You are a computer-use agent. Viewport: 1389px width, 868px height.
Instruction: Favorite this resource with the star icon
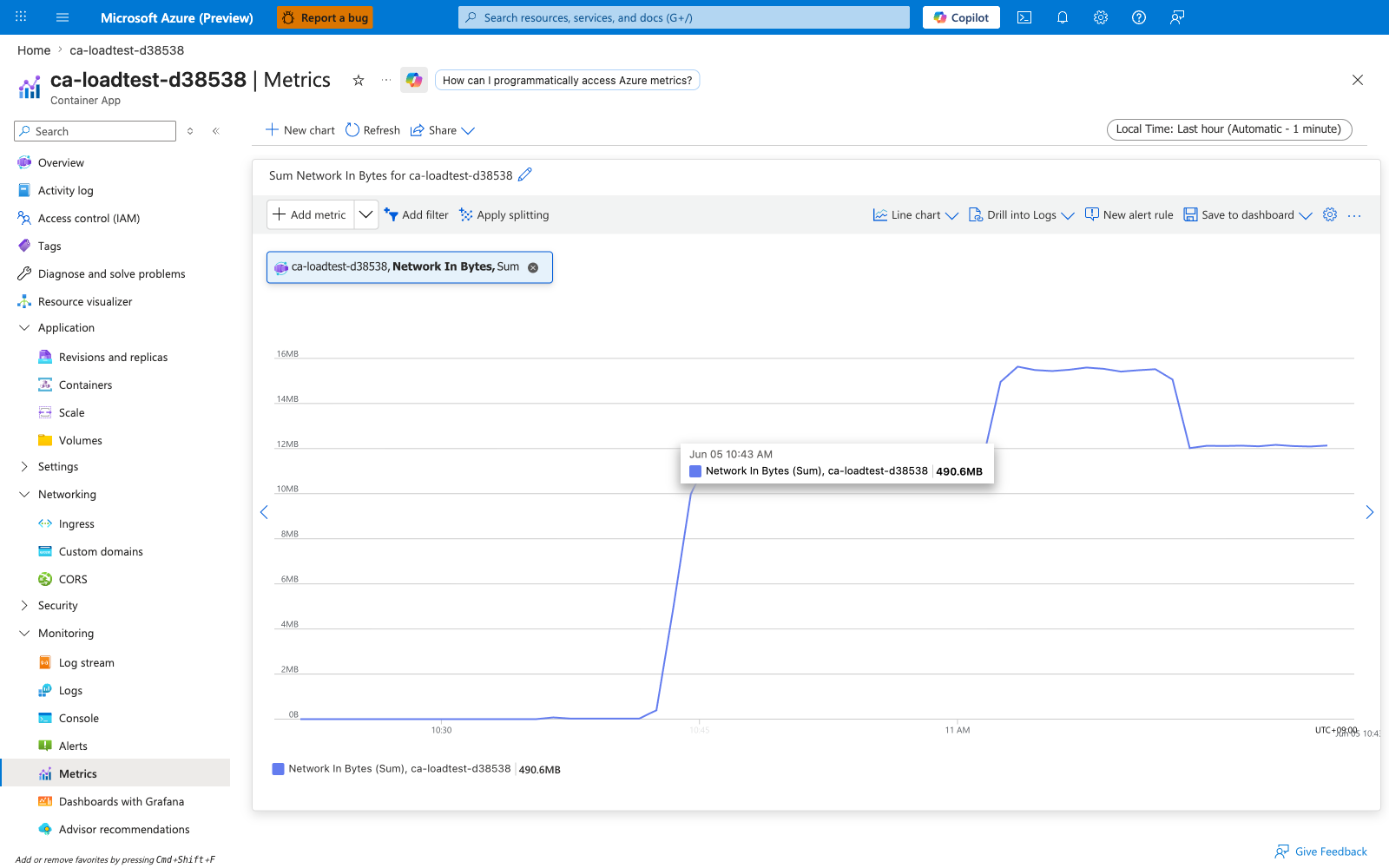click(x=359, y=80)
